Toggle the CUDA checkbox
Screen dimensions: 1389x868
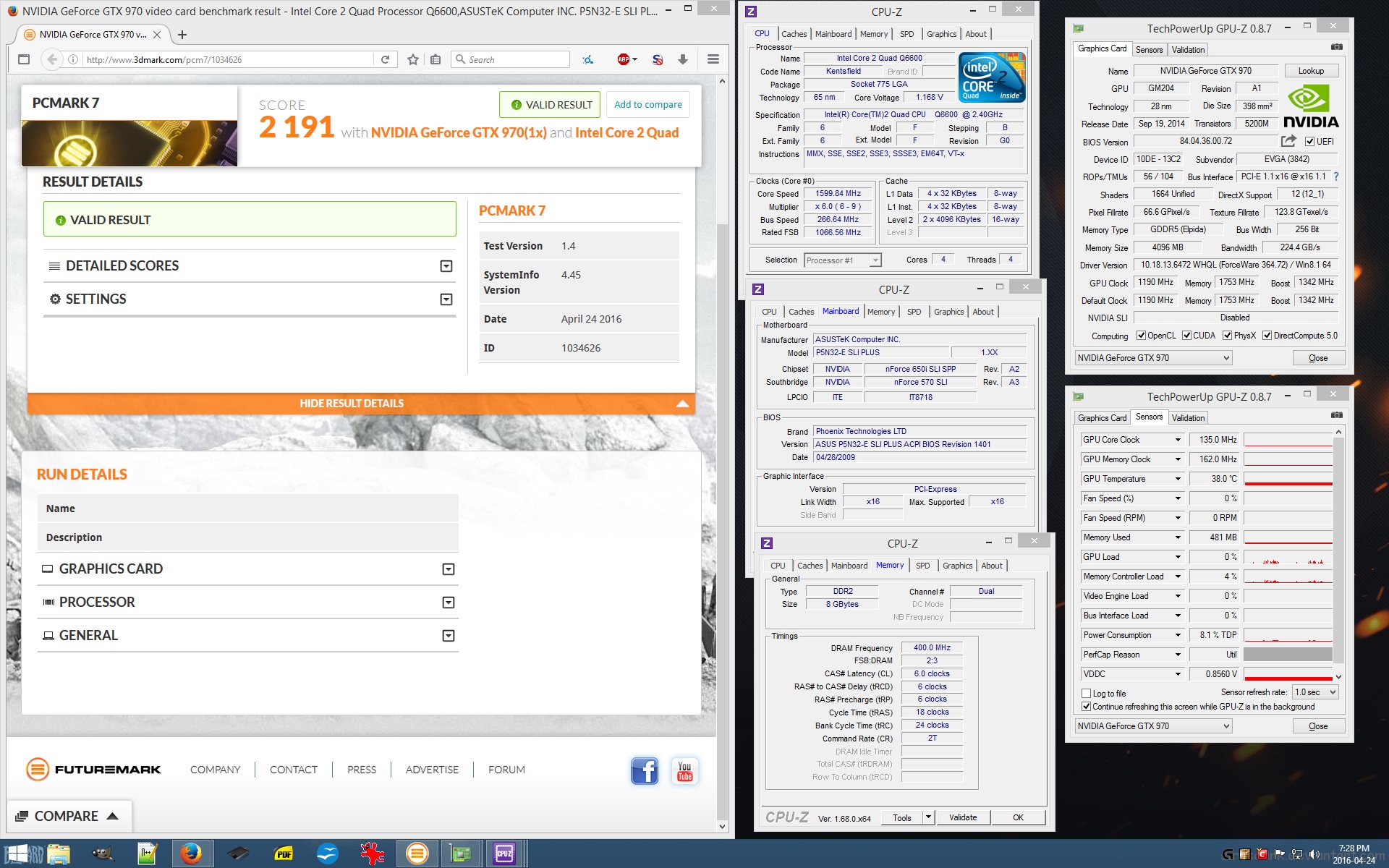point(1186,336)
